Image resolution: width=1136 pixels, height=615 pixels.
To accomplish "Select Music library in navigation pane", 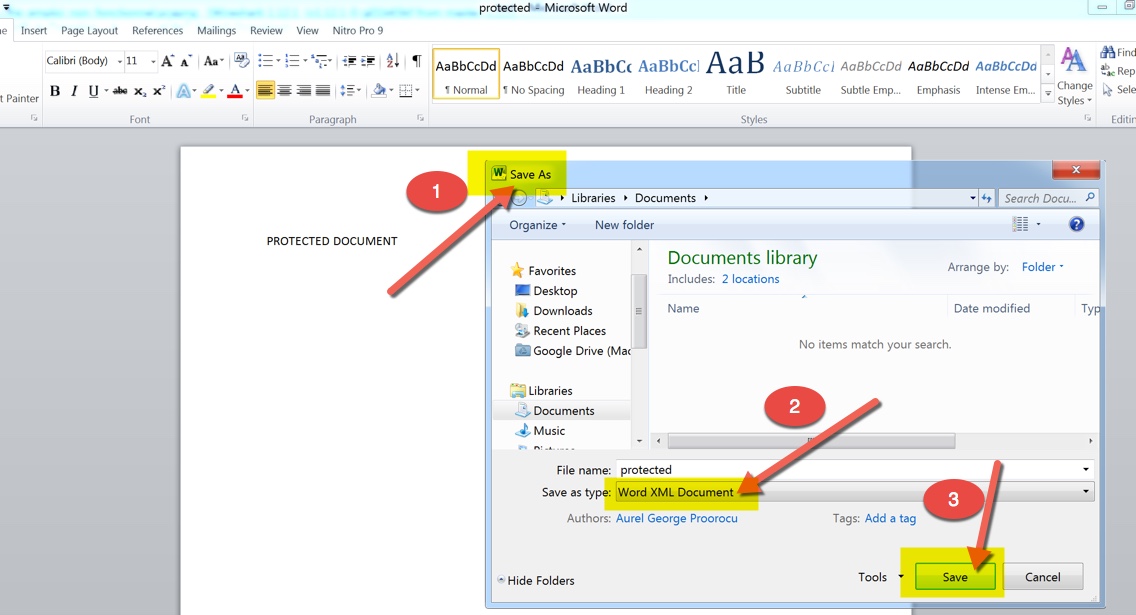I will point(540,430).
